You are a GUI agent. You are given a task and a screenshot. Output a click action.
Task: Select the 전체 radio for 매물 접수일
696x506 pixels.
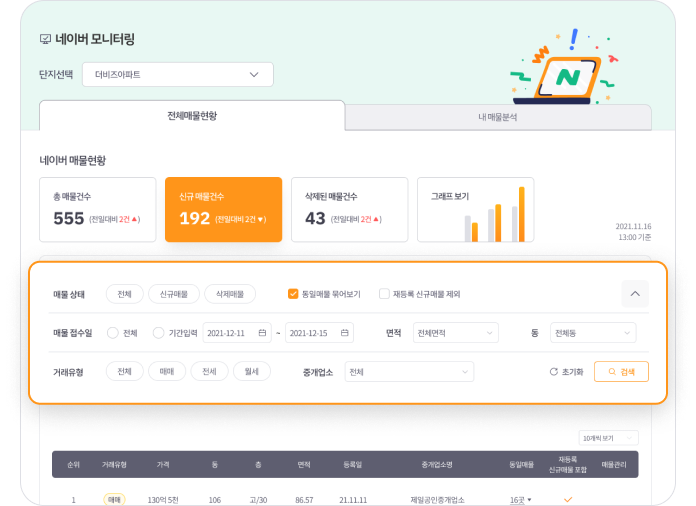point(113,333)
